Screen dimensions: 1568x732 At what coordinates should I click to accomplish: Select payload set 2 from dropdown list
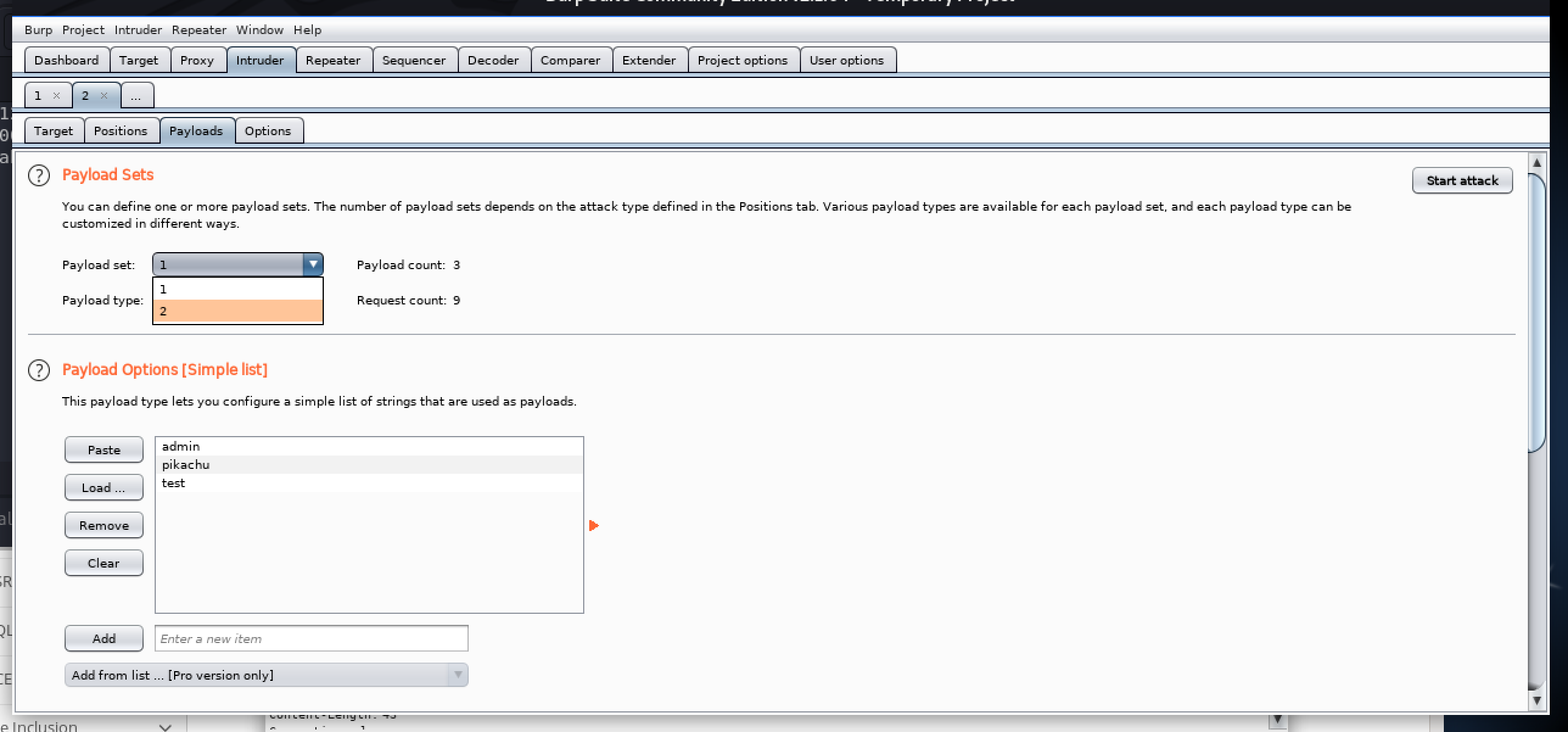point(237,311)
